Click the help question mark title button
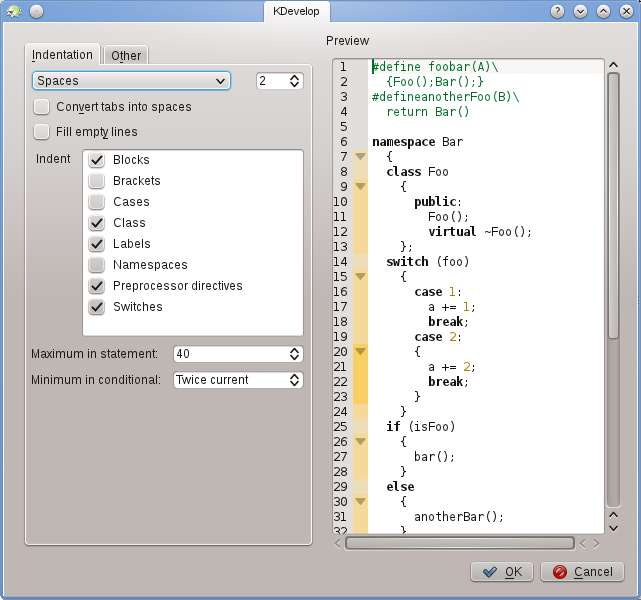 560,11
